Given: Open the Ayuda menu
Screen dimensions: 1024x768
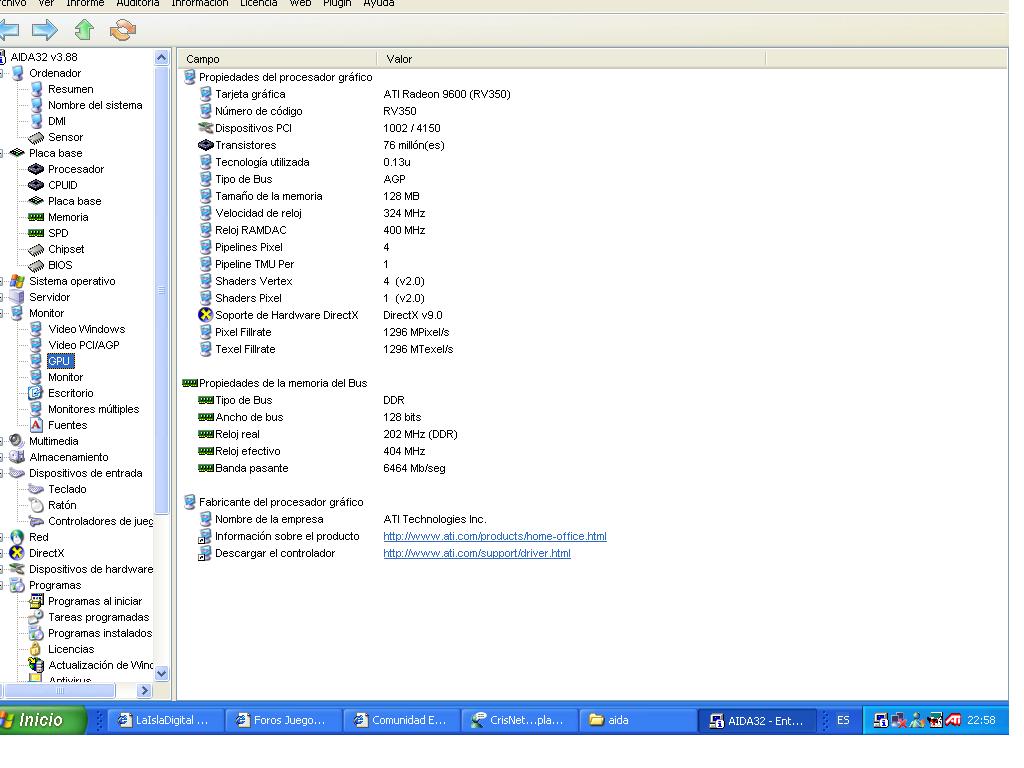Looking at the screenshot, I should point(379,3).
